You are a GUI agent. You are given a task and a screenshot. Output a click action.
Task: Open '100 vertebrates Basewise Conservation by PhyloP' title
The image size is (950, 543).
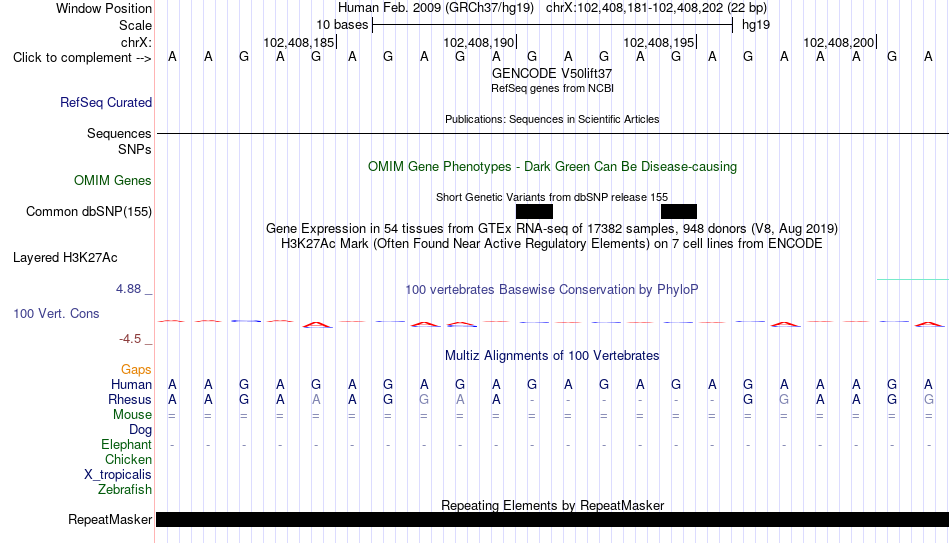[x=552, y=290]
